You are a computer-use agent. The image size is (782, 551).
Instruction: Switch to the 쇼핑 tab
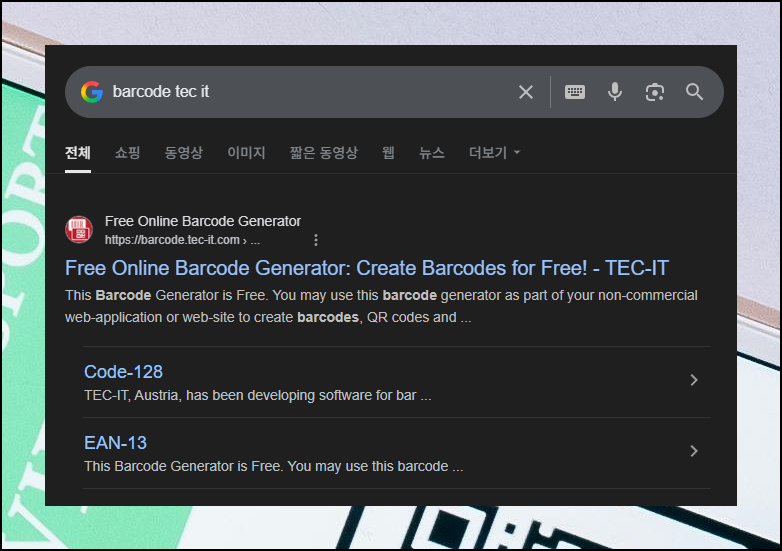(128, 153)
